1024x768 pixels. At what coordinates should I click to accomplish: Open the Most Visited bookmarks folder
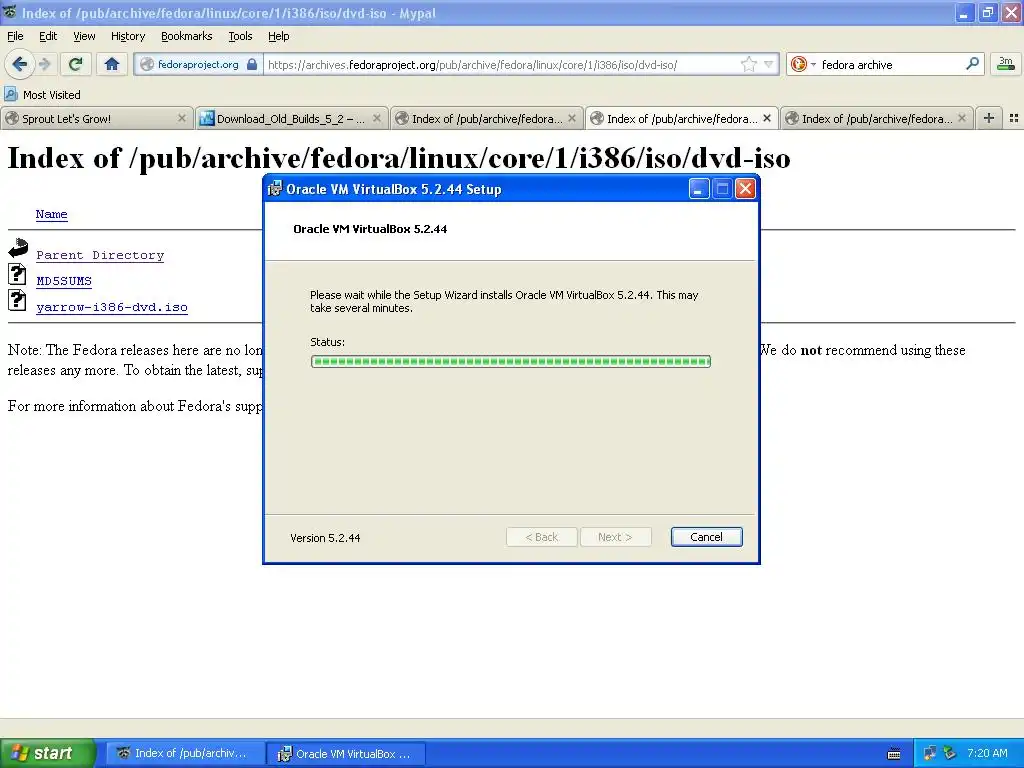[43, 95]
